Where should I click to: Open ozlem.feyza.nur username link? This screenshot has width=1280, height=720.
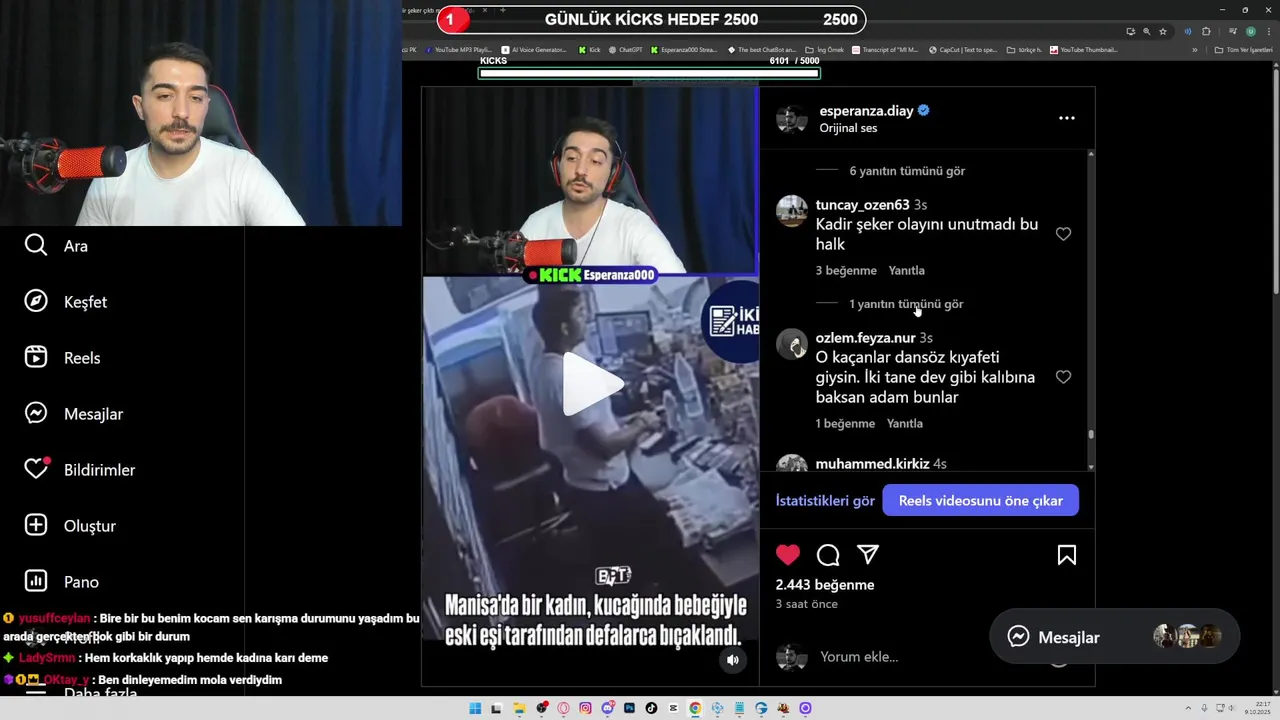[x=865, y=338]
